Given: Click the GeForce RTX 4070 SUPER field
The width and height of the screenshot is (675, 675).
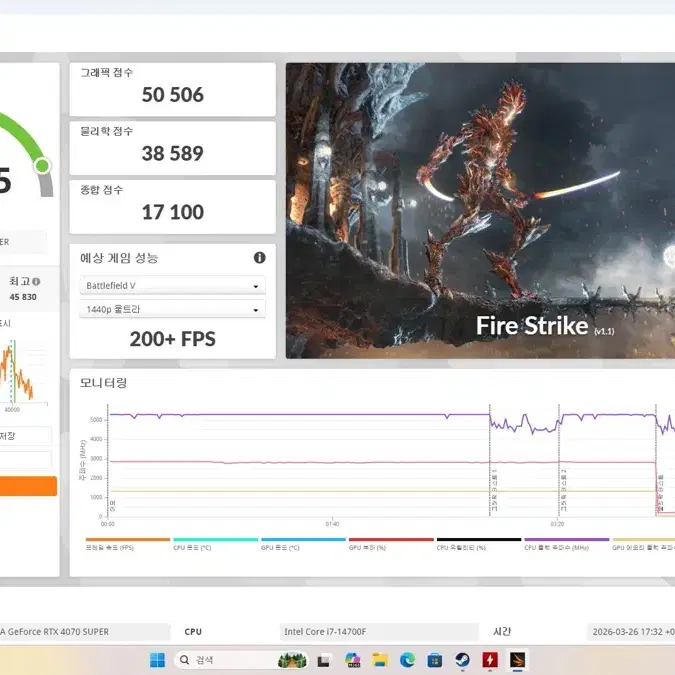Looking at the screenshot, I should click(x=84, y=632).
